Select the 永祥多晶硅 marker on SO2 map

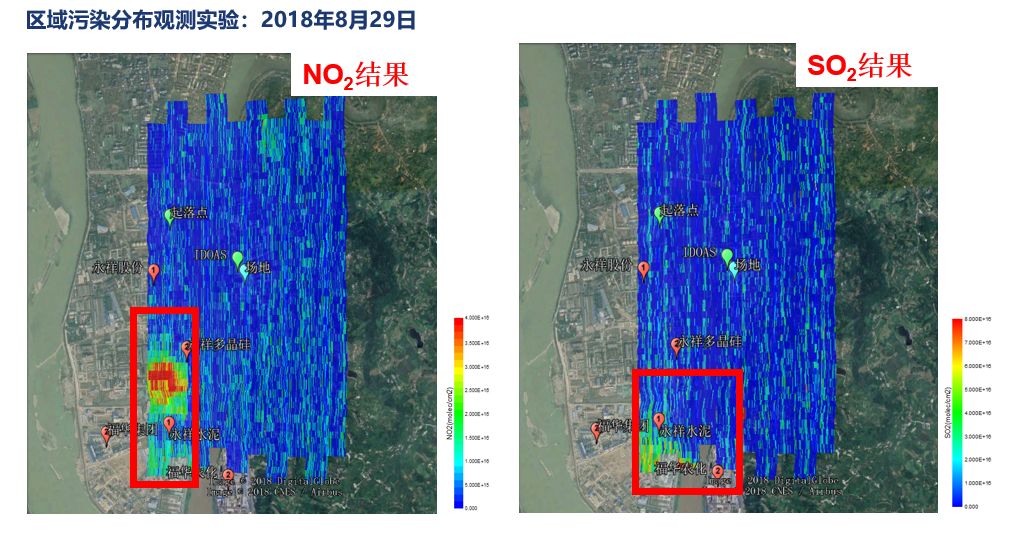[x=675, y=345]
